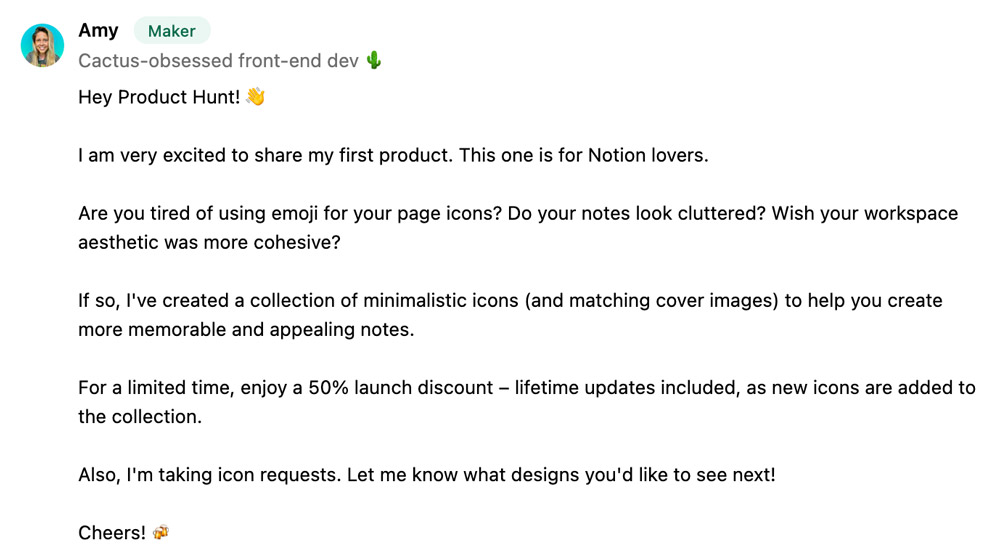
Task: Click the Hey Product Hunt greeting text
Action: [159, 97]
